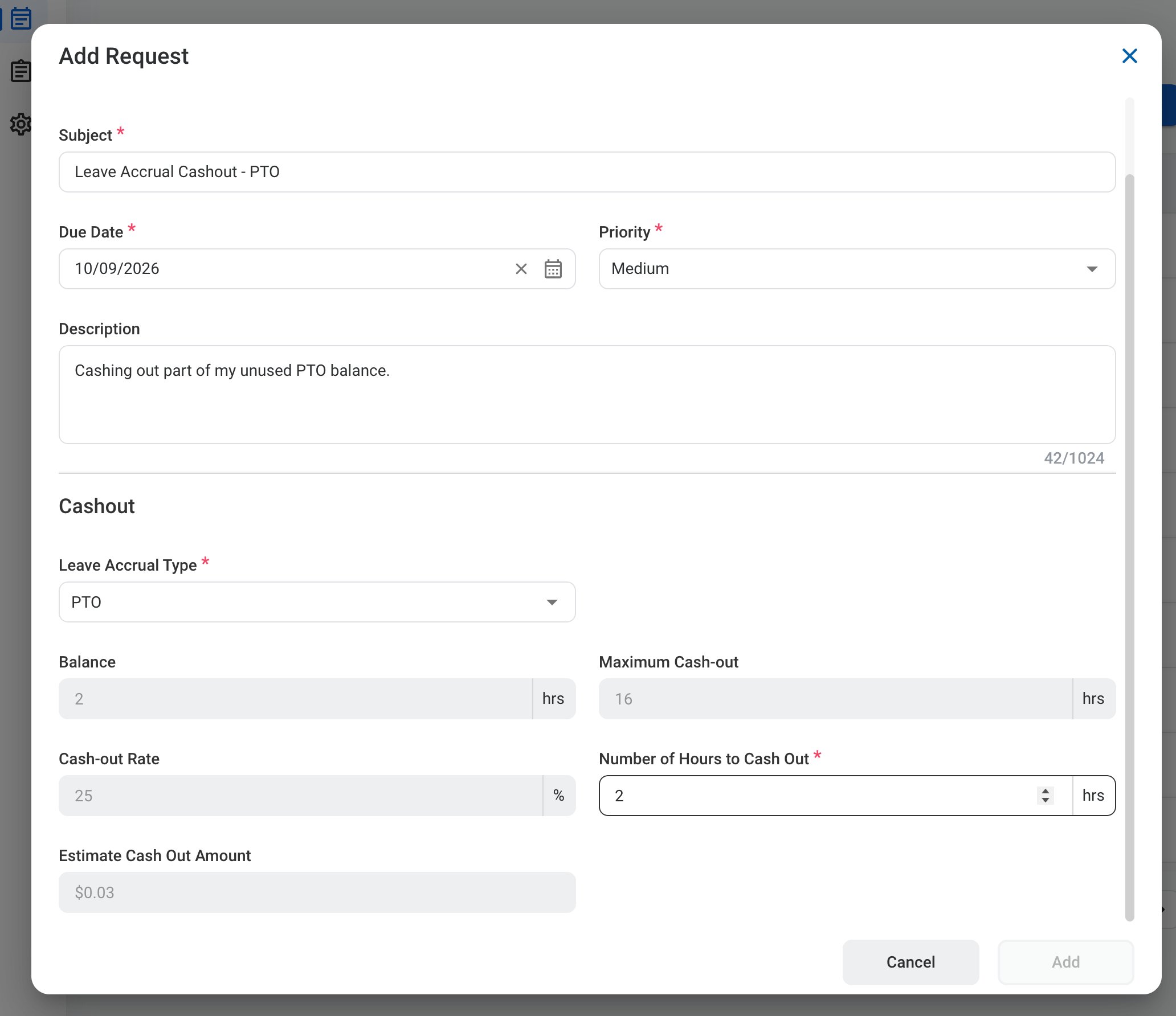Click the Add button
Viewport: 1176px width, 1016px height.
tap(1065, 962)
